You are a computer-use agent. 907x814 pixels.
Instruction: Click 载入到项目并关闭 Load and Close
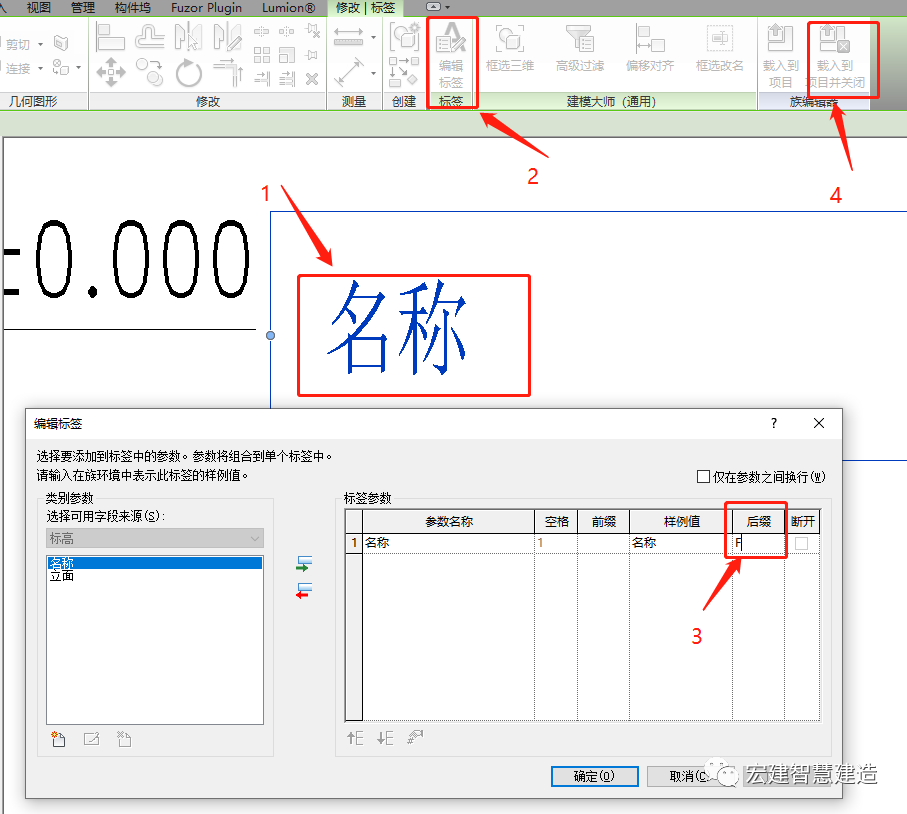835,56
